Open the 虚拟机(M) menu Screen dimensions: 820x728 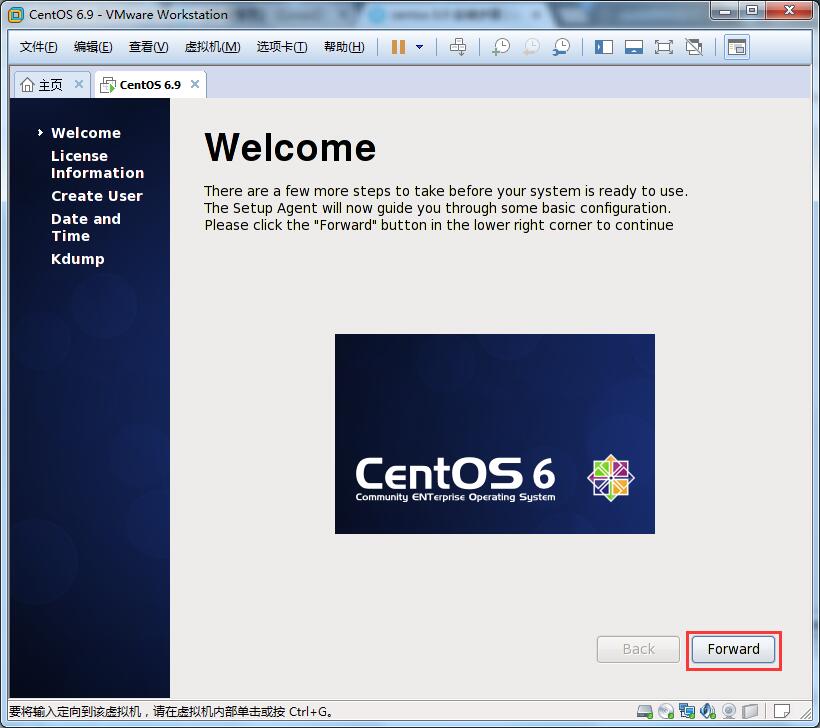pos(212,47)
